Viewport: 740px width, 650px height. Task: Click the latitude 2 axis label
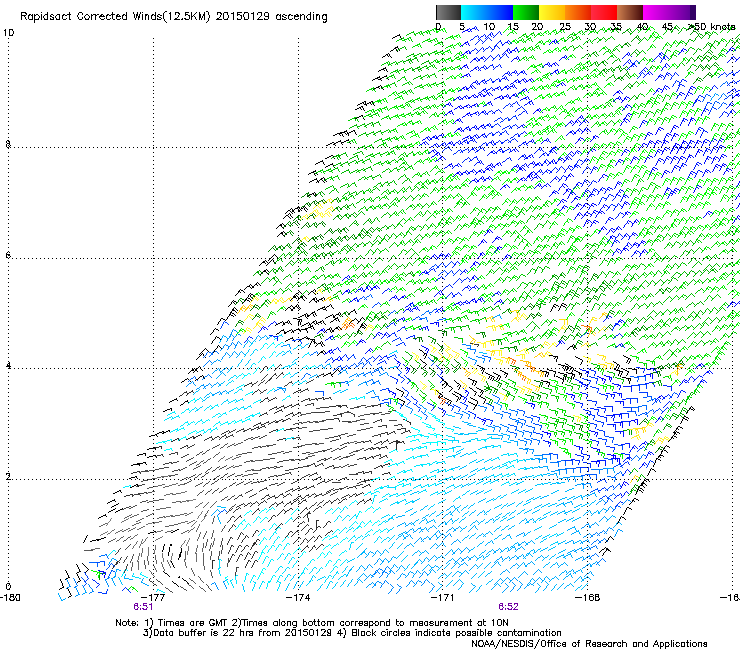tap(8, 476)
